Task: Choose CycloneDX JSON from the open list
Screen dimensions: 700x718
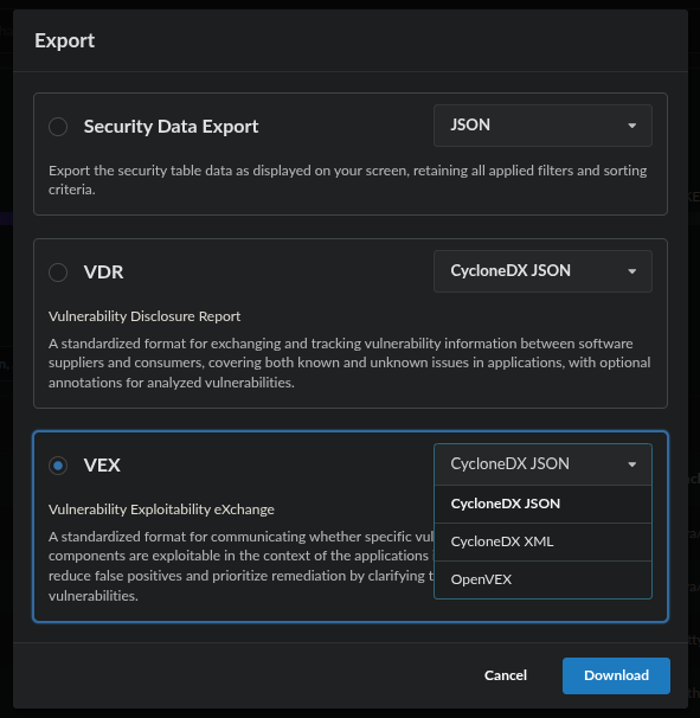Action: pos(505,504)
